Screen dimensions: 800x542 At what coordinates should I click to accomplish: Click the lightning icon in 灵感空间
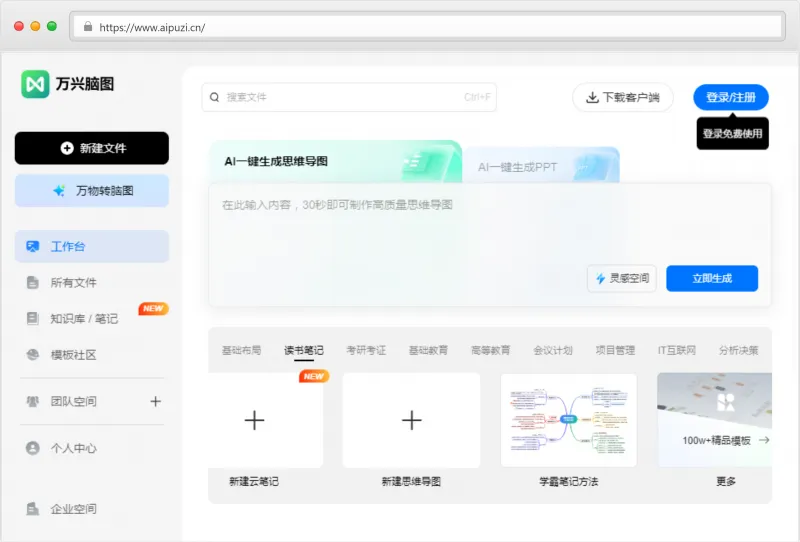[601, 278]
